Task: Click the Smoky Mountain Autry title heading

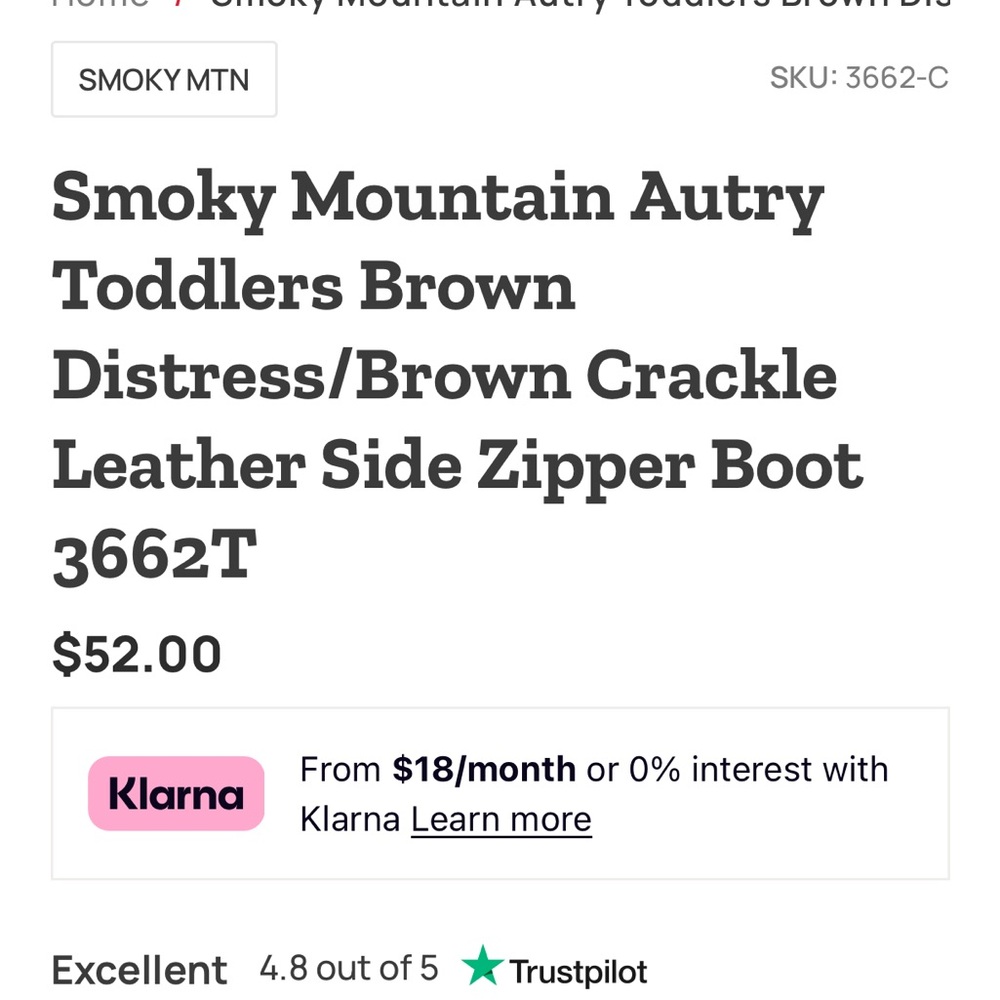Action: [437, 197]
